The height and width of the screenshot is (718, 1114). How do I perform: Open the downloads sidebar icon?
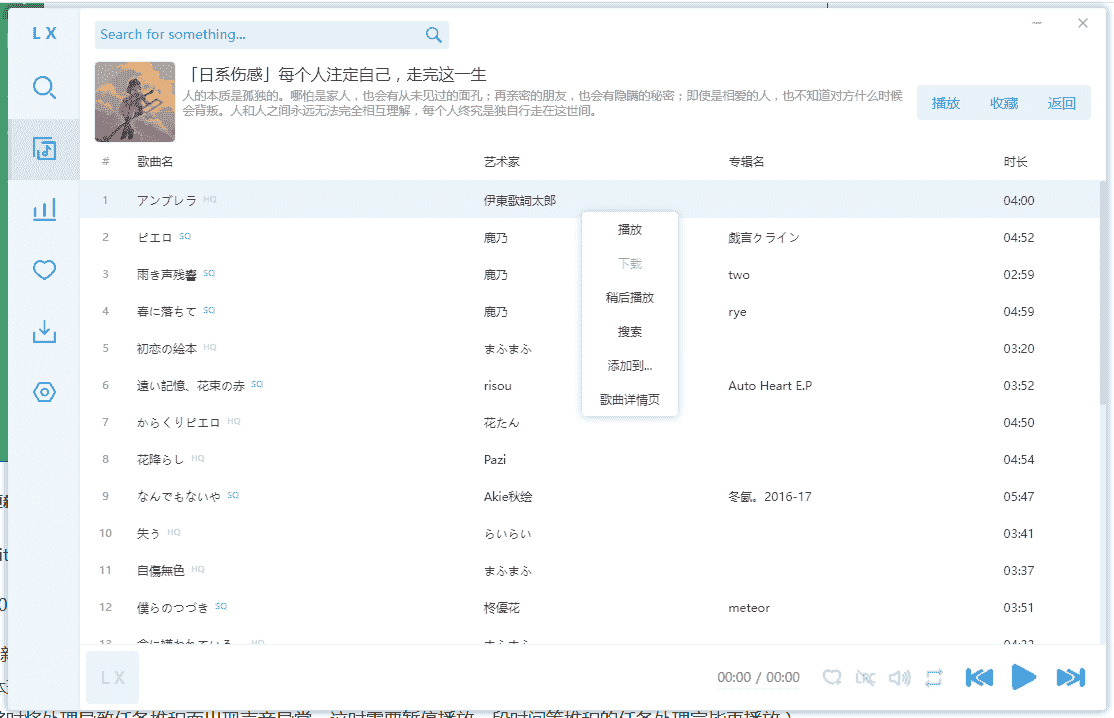tap(44, 332)
